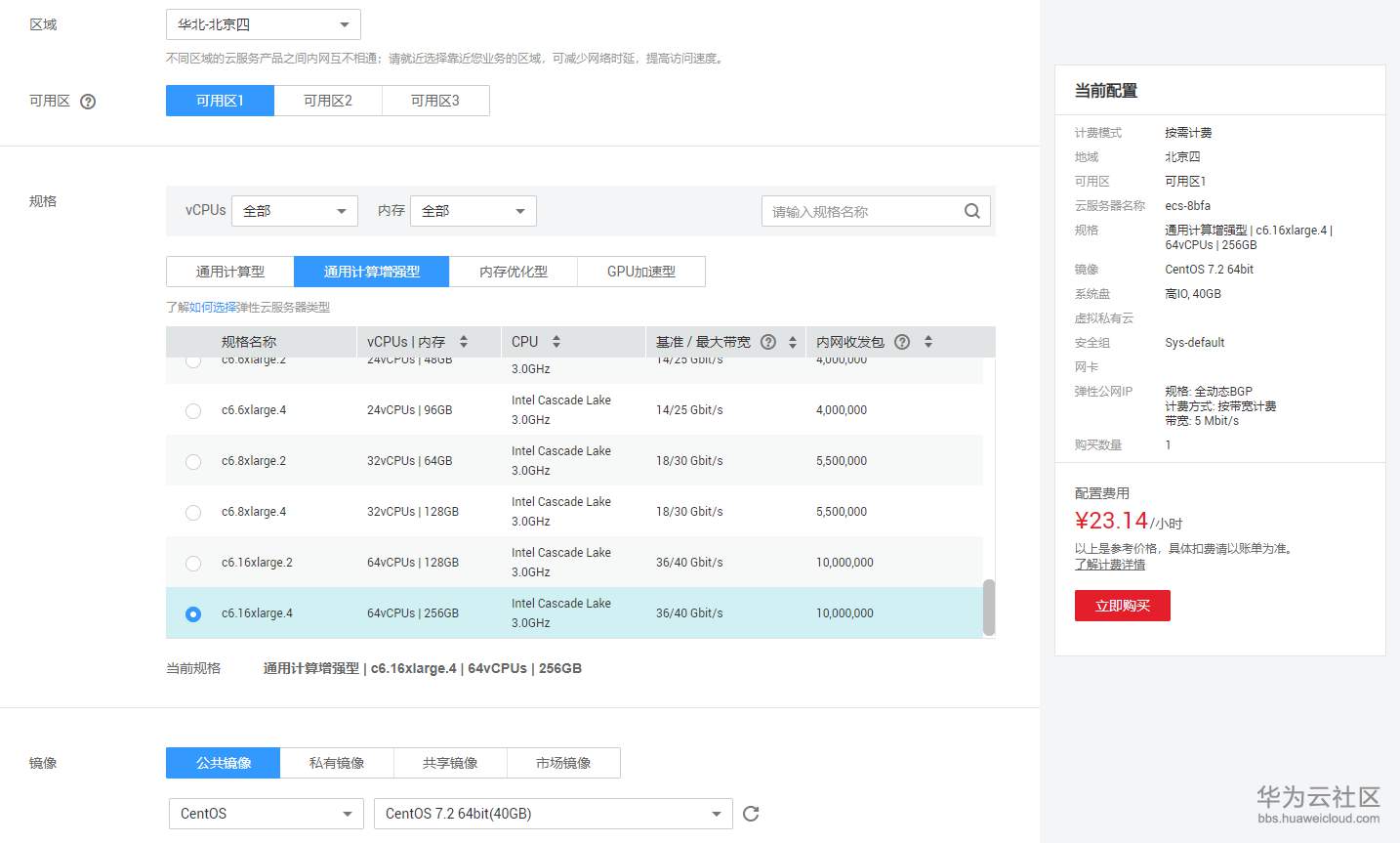The width and height of the screenshot is (1400, 843).
Task: Open the vCPUs filter dropdown
Action: [296, 211]
